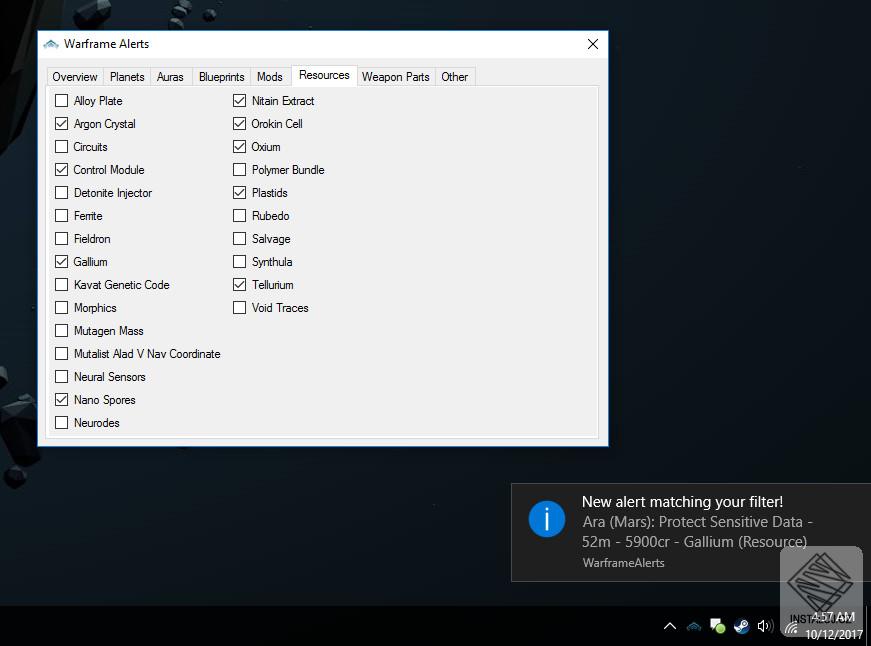Select the Resources tab
Viewport: 871px width, 646px height.
(324, 75)
